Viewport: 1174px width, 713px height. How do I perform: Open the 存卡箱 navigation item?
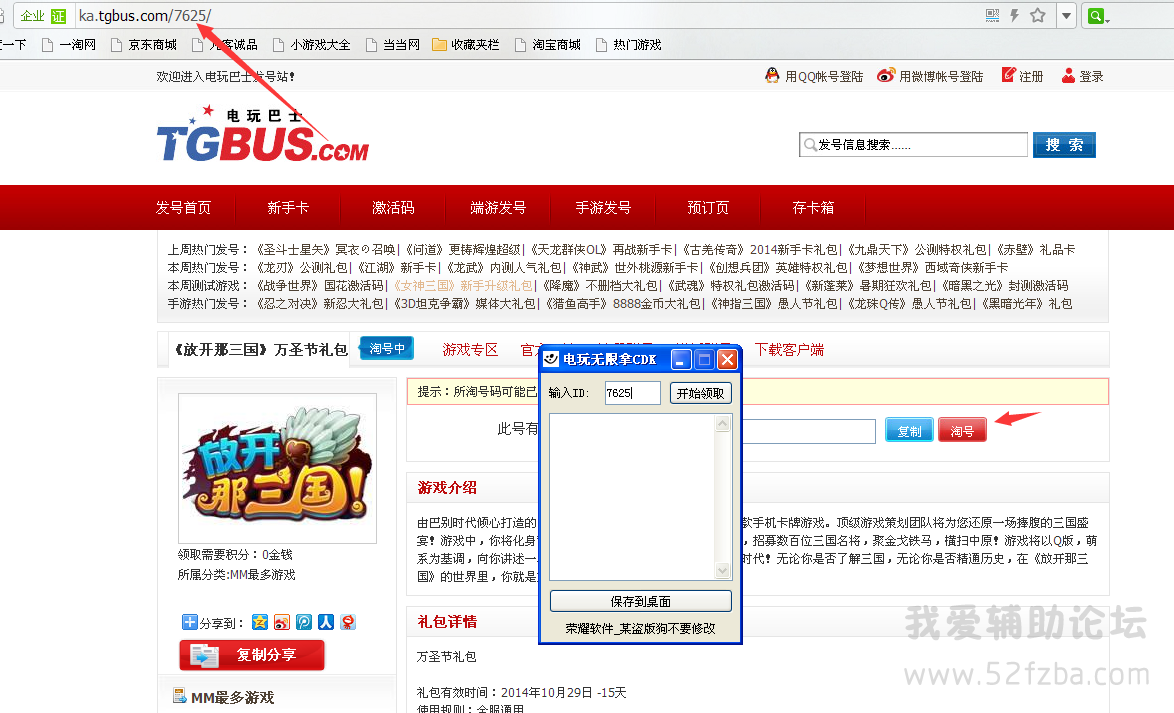(813, 207)
